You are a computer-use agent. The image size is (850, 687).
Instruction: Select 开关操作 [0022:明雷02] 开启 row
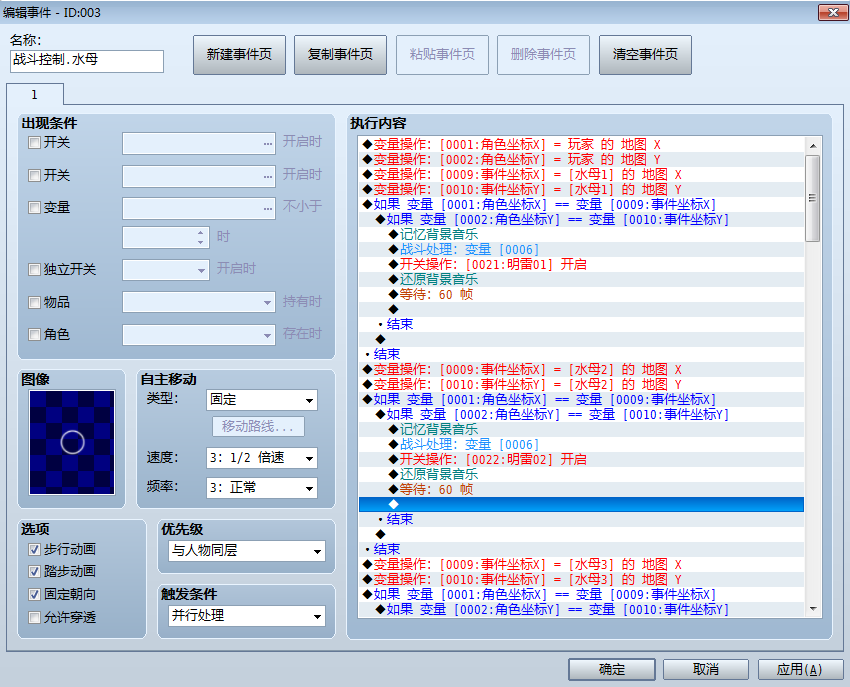(581, 459)
